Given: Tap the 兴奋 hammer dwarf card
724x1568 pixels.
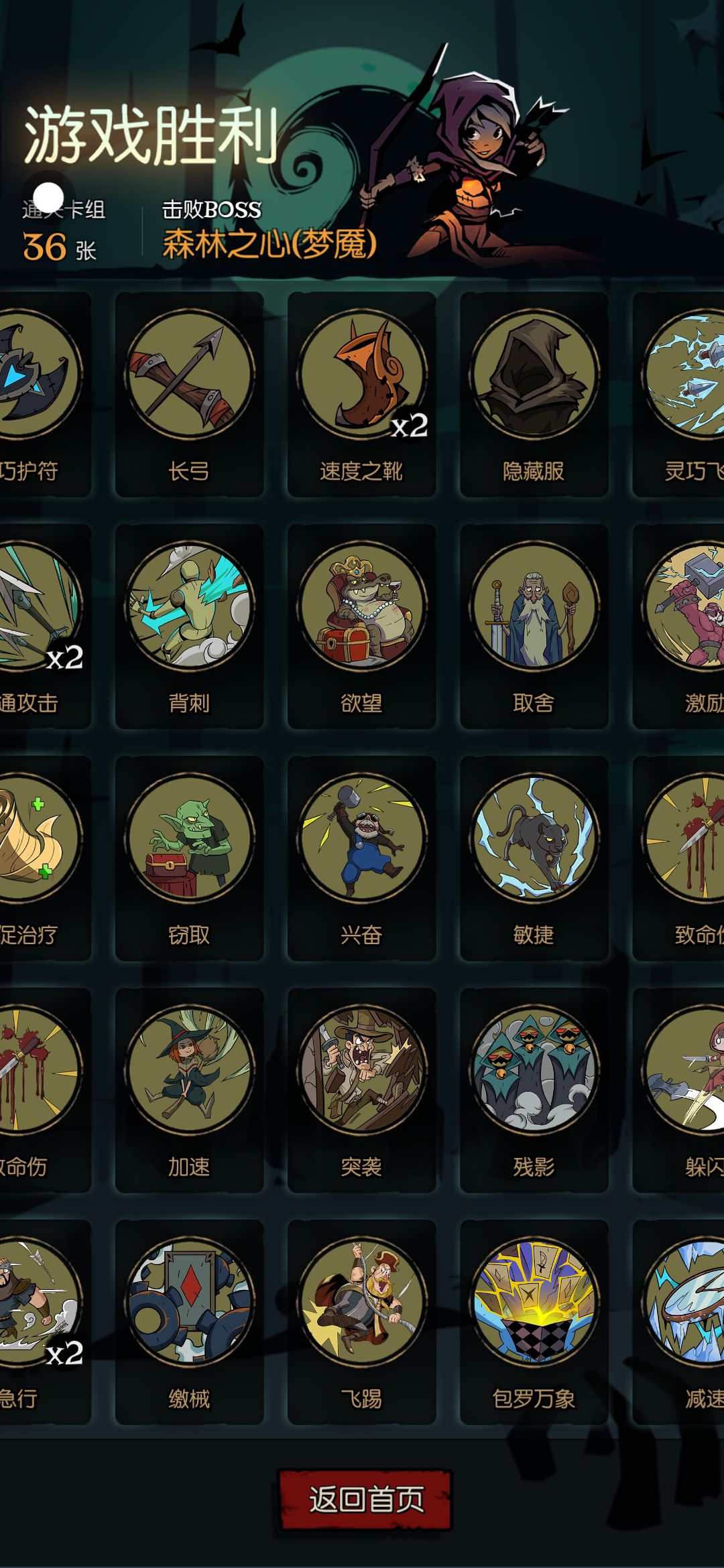Looking at the screenshot, I should (x=362, y=858).
